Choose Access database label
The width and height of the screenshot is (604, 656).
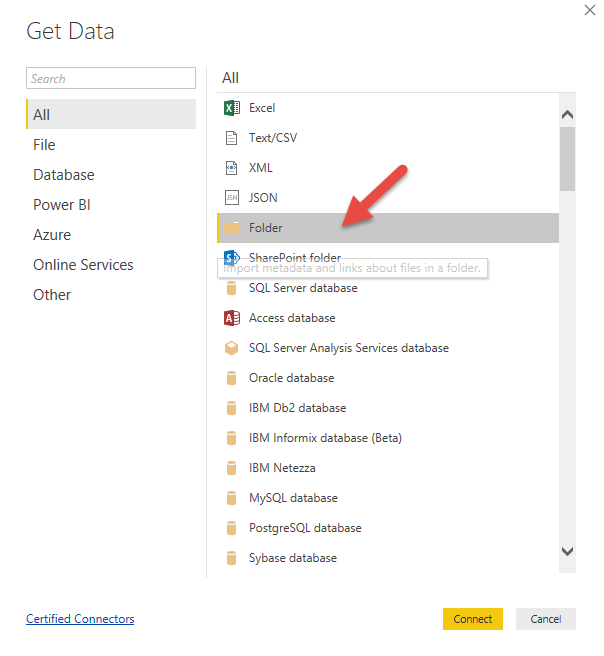point(292,318)
